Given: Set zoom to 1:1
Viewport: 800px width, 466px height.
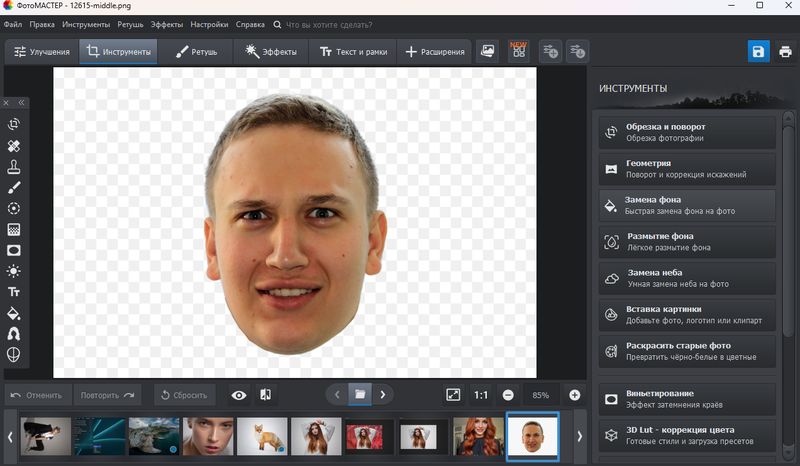Looking at the screenshot, I should pyautogui.click(x=481, y=395).
